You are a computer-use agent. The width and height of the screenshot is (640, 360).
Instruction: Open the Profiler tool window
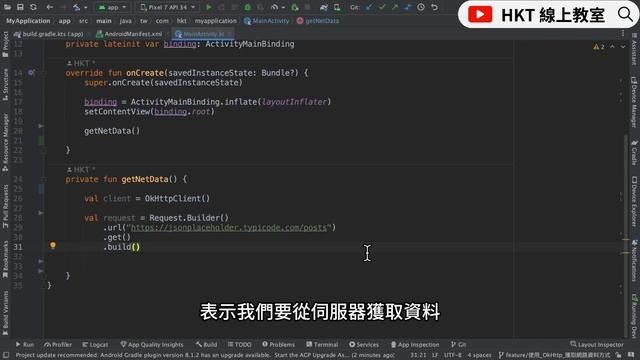coord(58,344)
